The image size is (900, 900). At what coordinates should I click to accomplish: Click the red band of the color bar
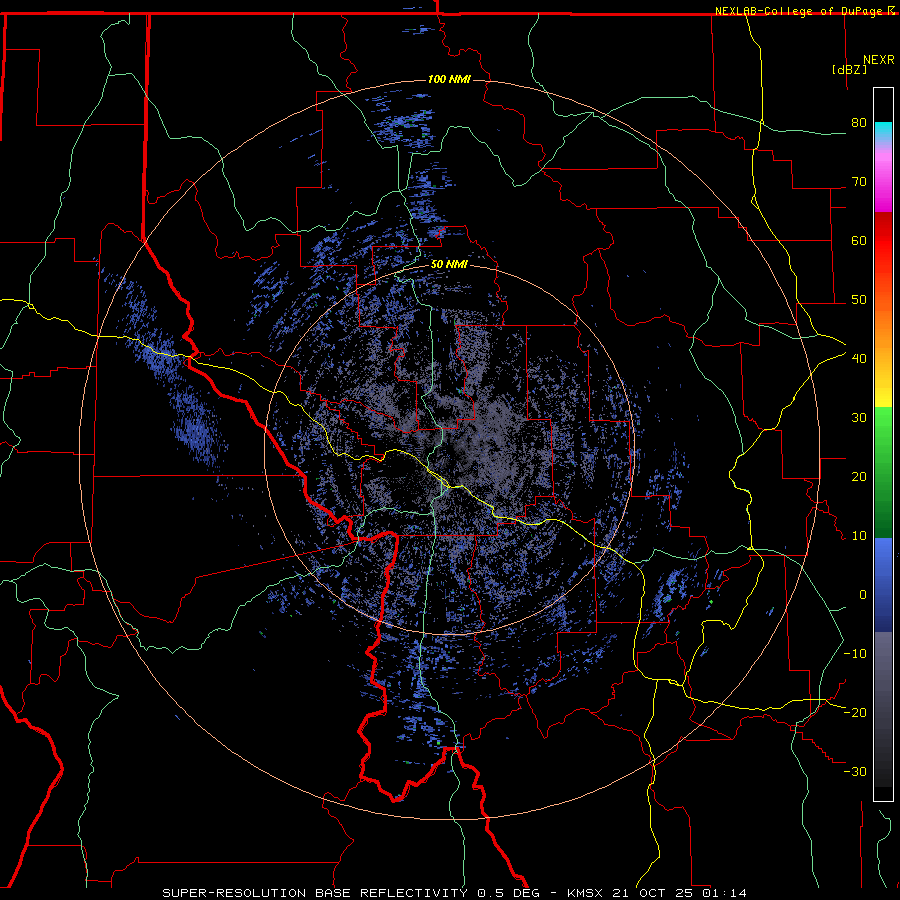[883, 241]
